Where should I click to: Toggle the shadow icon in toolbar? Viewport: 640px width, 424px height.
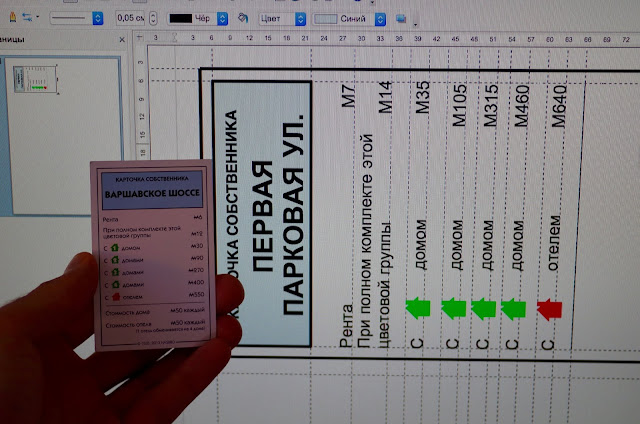401,18
